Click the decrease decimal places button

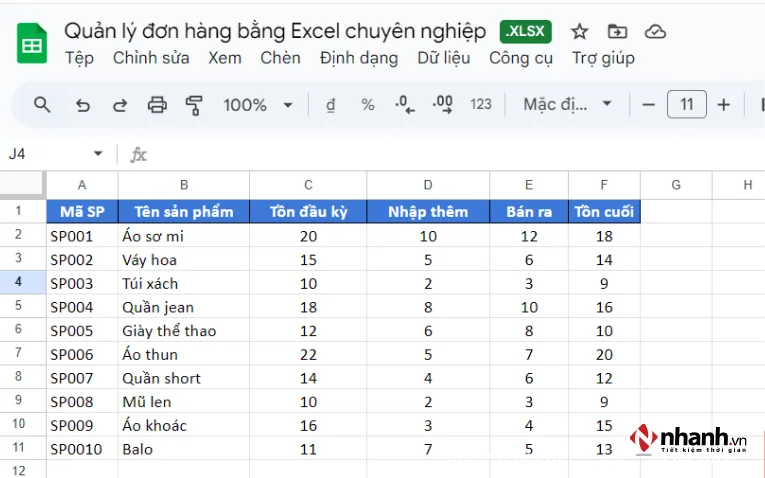point(405,105)
